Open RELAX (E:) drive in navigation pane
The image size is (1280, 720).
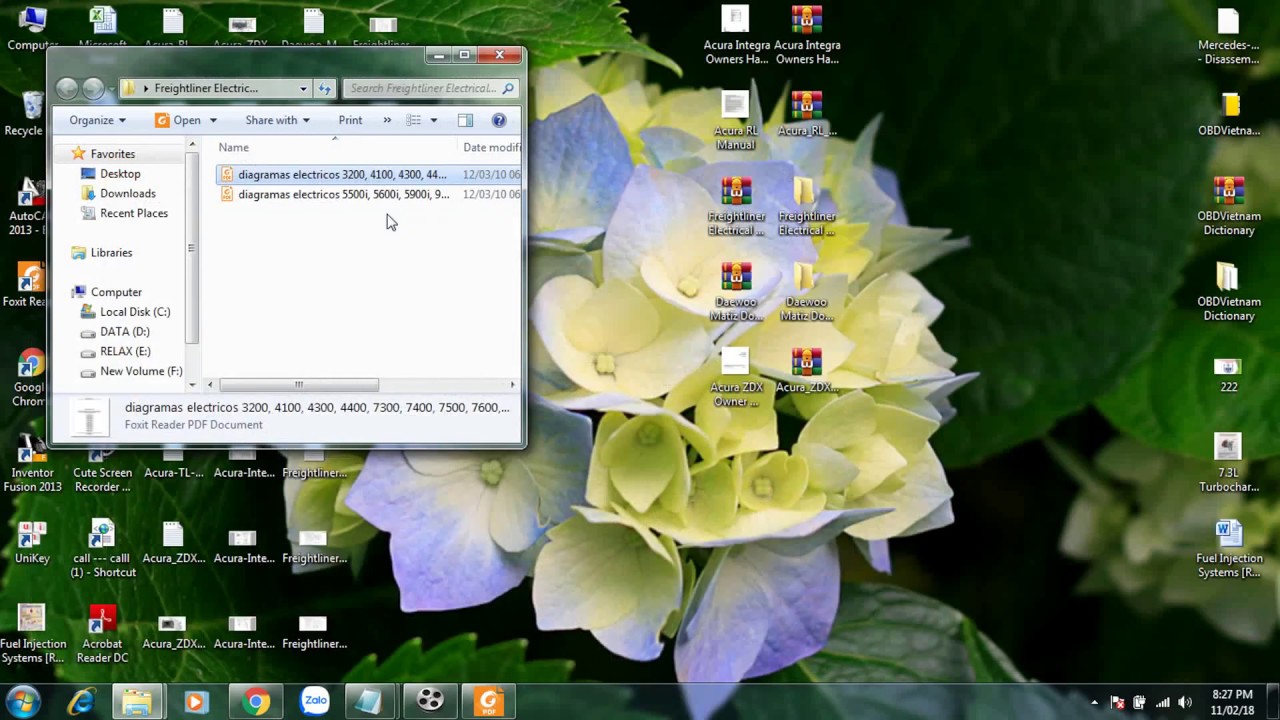pos(125,351)
